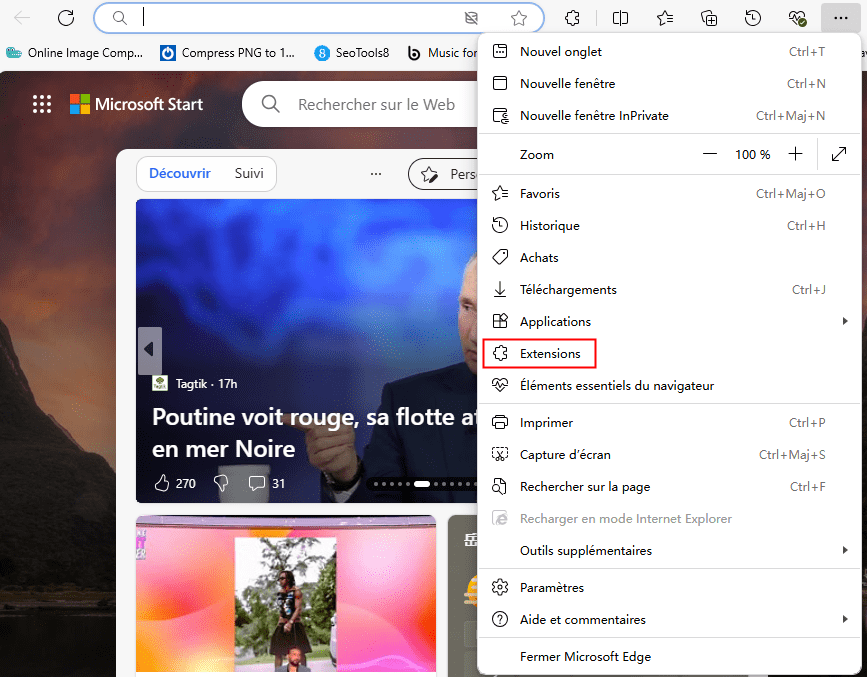The height and width of the screenshot is (677, 867).
Task: Click the Microsoft Start logo
Action: pyautogui.click(x=136, y=104)
